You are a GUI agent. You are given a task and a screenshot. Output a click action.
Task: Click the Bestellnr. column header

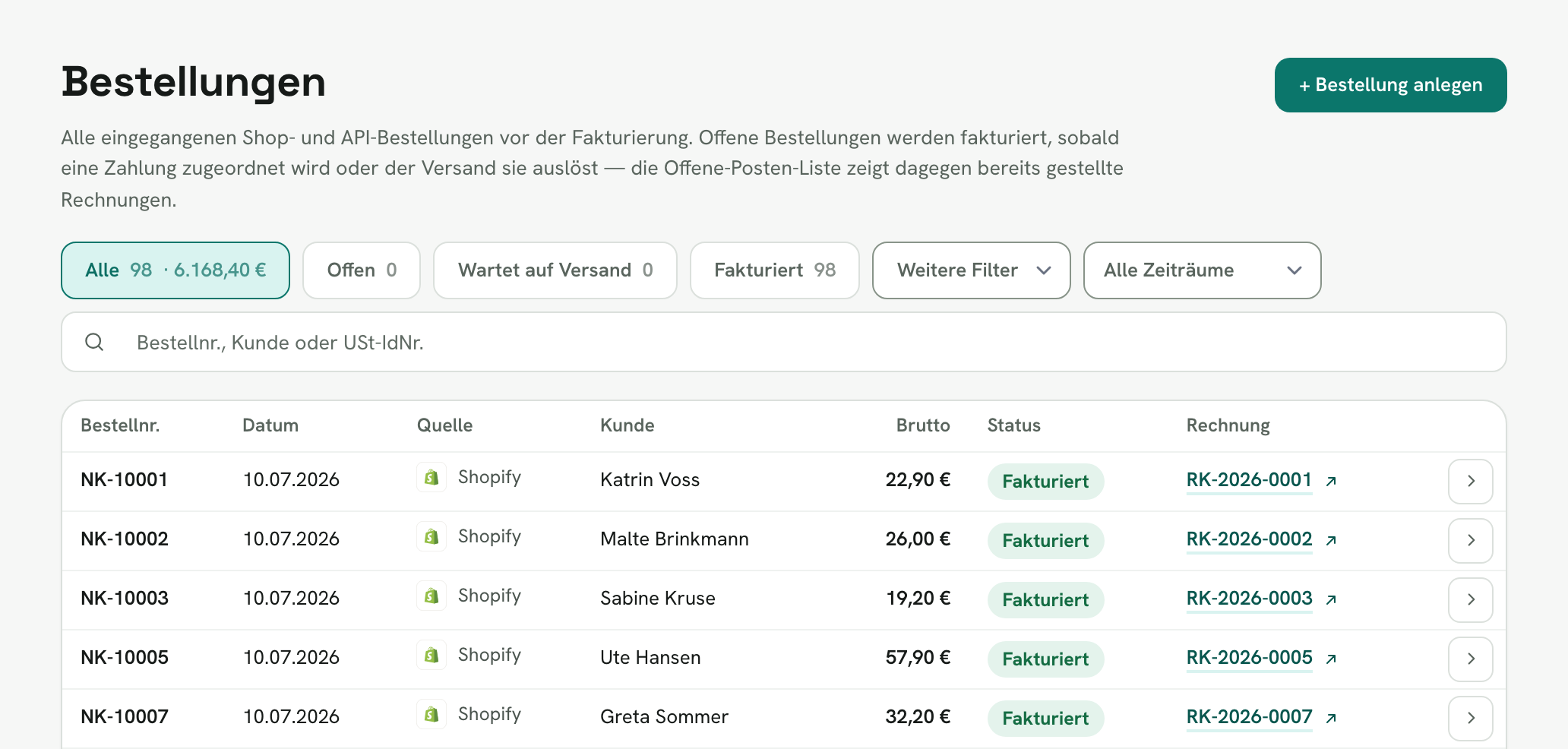click(120, 425)
